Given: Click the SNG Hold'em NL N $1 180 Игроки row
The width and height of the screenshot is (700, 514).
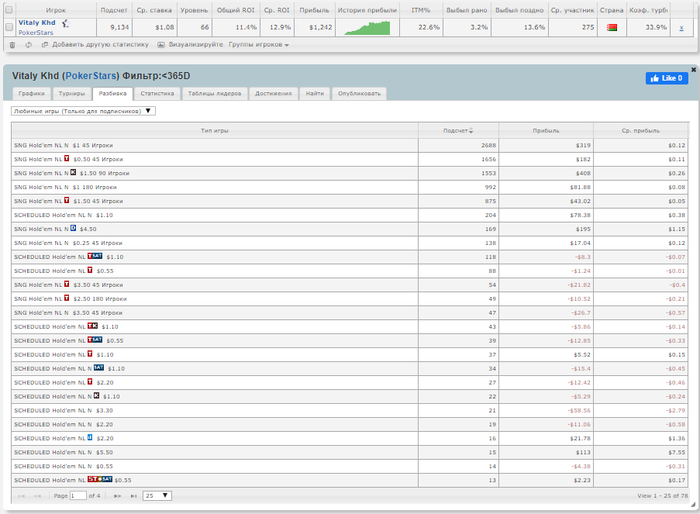Looking at the screenshot, I should (x=350, y=187).
